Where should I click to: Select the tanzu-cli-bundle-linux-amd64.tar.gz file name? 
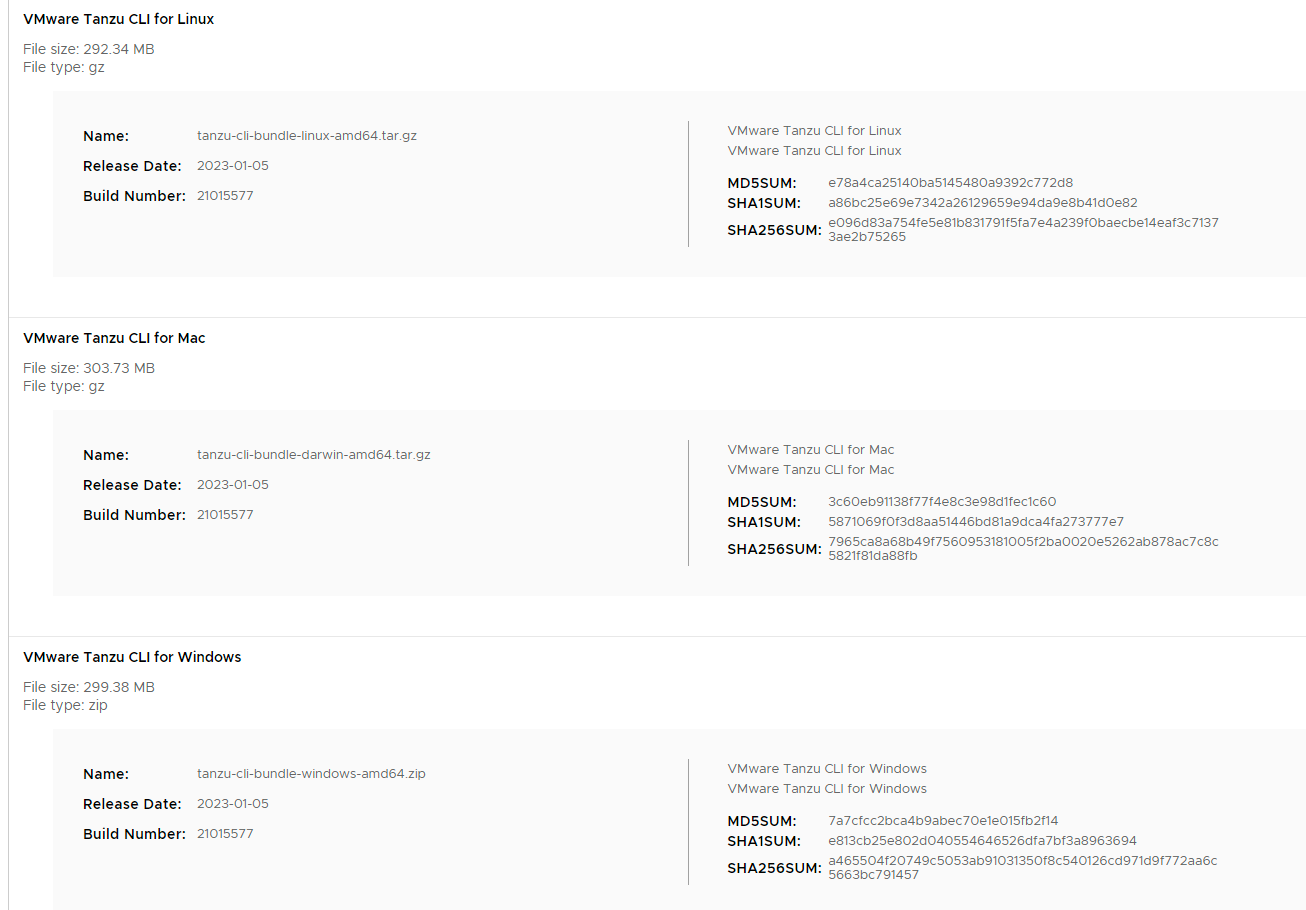307,136
